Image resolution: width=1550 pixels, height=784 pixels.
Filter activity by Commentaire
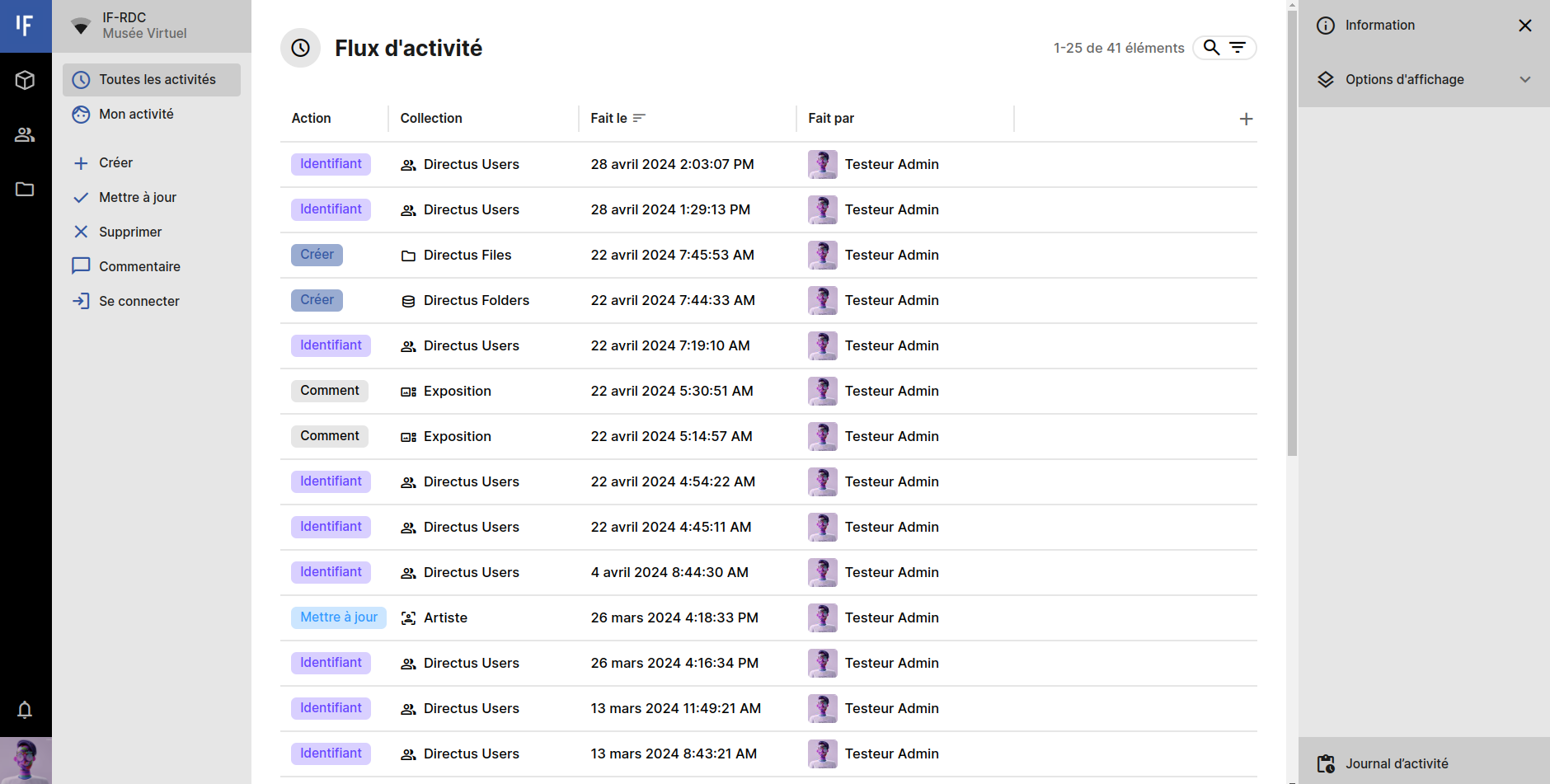coord(139,267)
